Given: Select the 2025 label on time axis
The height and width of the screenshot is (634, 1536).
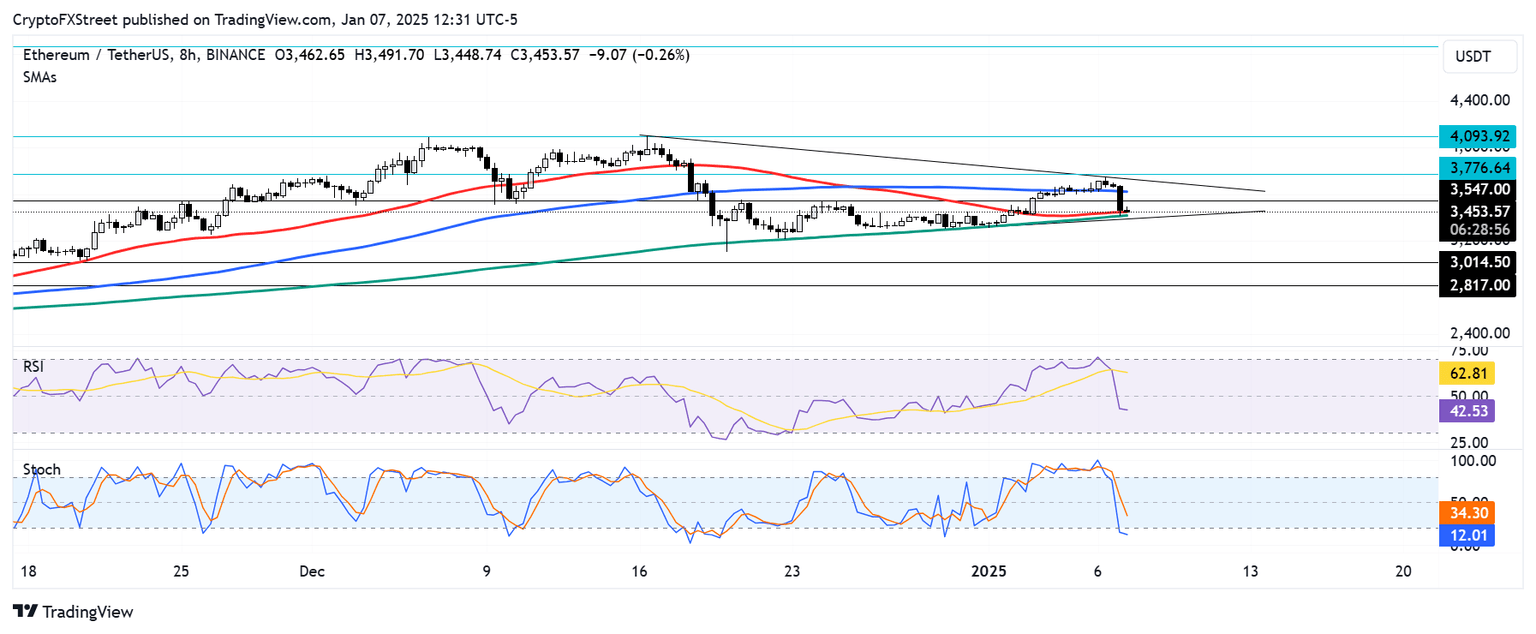Looking at the screenshot, I should [x=990, y=572].
